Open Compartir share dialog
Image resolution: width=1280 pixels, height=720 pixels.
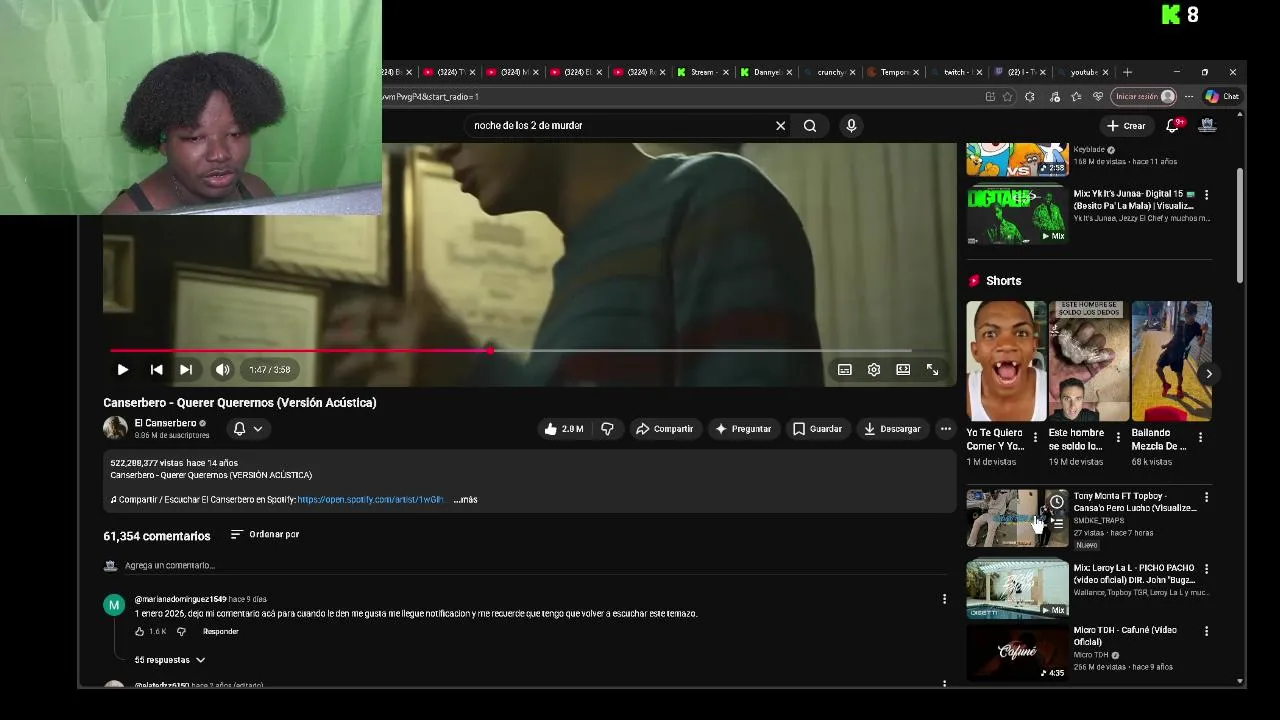(x=664, y=429)
